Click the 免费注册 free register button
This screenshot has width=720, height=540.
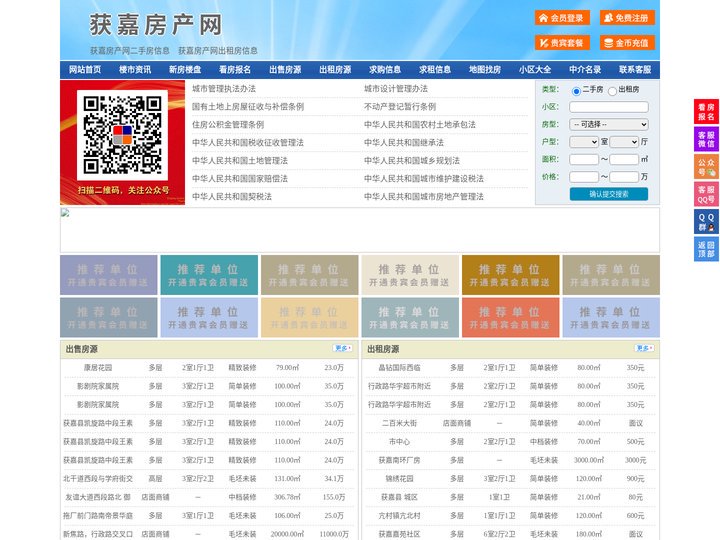(x=627, y=18)
